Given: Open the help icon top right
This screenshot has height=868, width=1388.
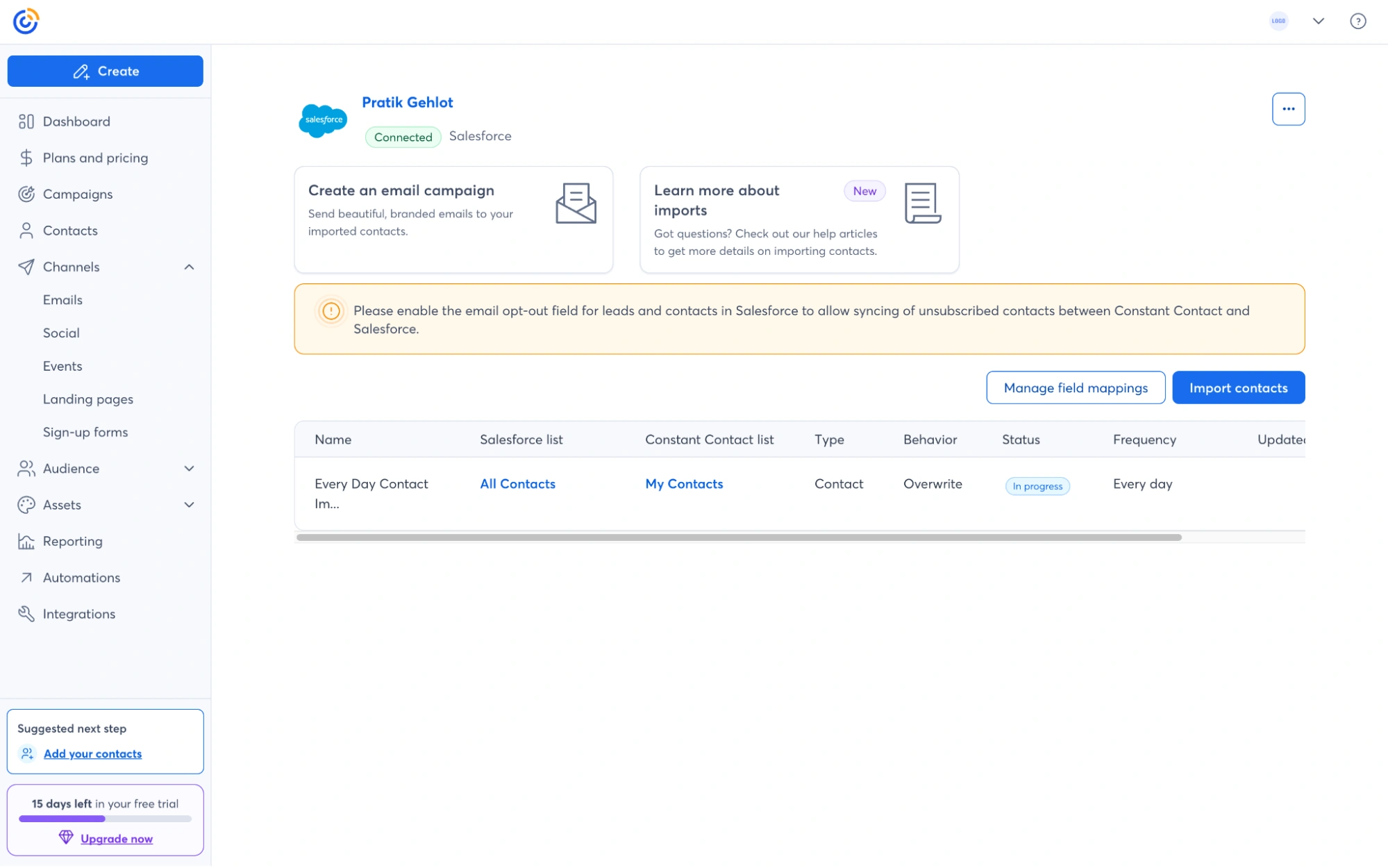Looking at the screenshot, I should click(1358, 21).
